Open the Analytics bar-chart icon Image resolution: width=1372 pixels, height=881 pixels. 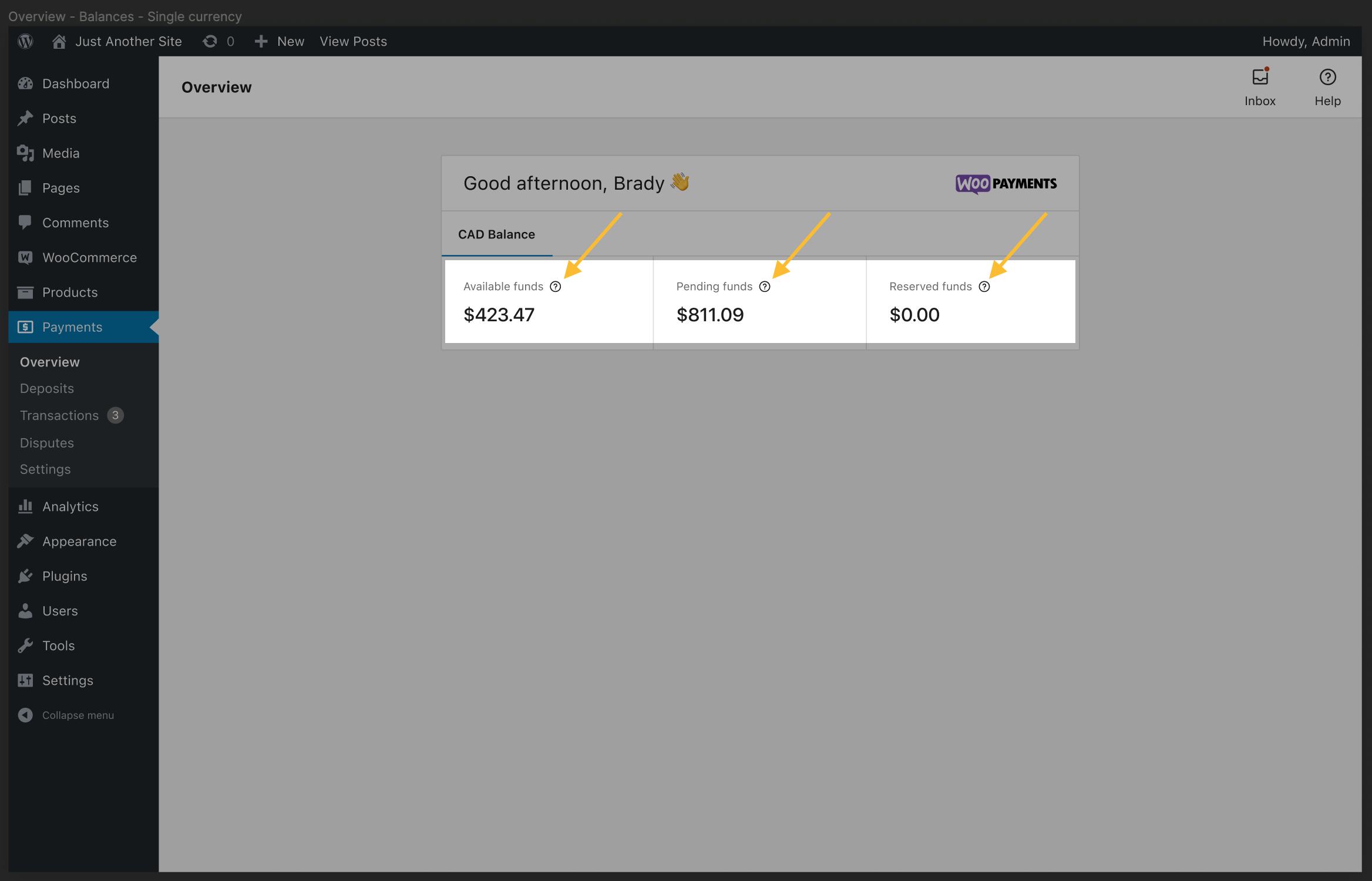pyautogui.click(x=26, y=506)
